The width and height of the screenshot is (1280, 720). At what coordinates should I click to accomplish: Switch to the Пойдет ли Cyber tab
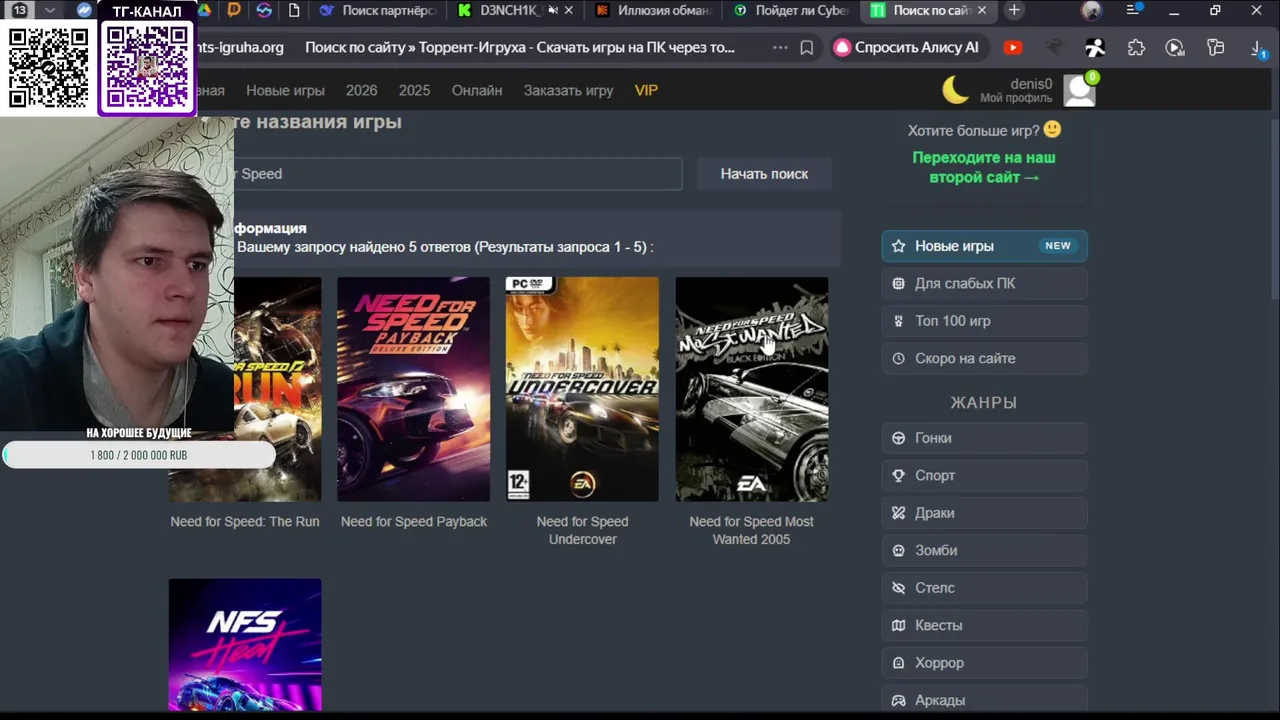pyautogui.click(x=790, y=11)
